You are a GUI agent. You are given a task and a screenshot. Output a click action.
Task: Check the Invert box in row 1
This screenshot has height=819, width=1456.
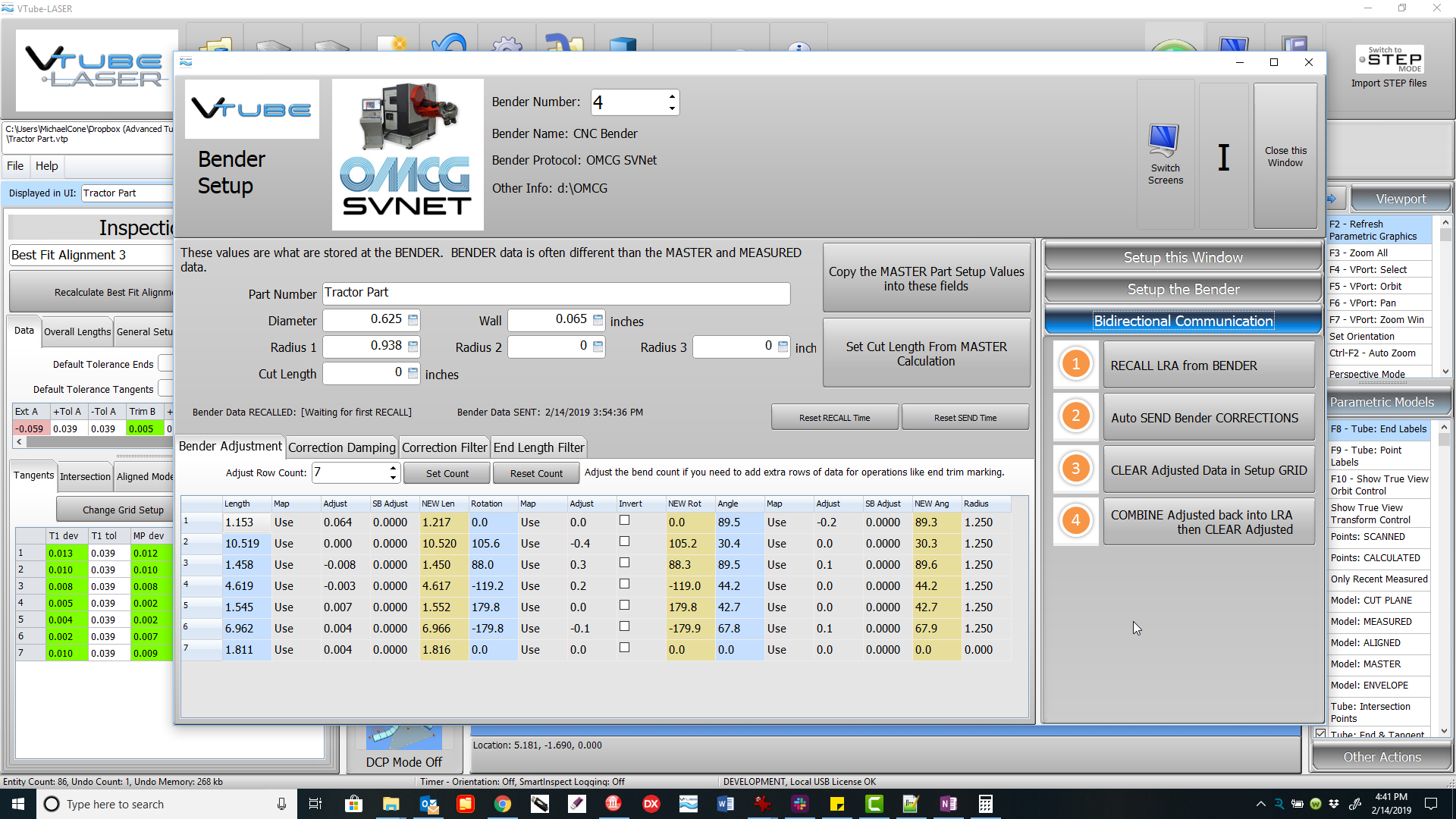click(624, 520)
